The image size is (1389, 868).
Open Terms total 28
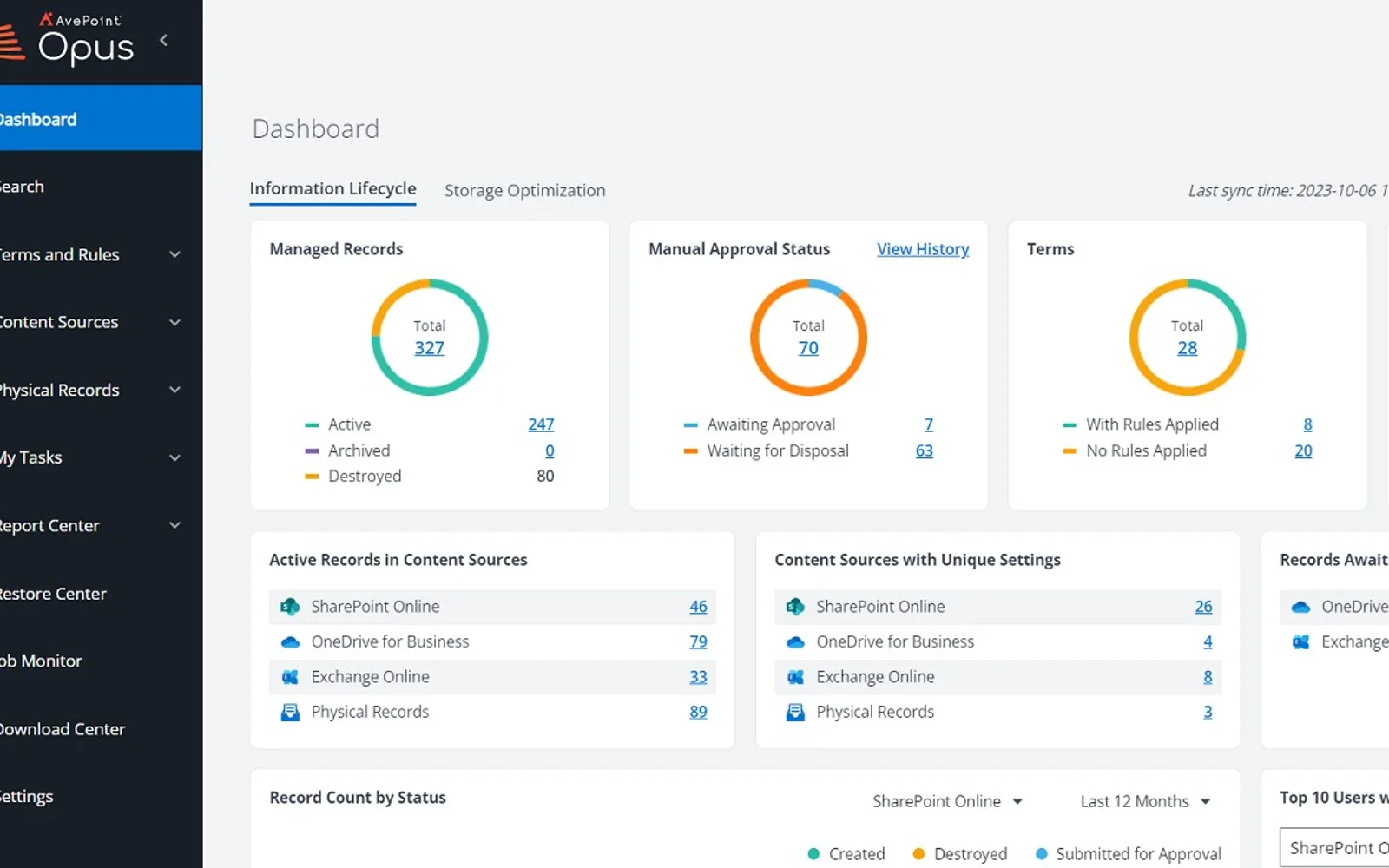1187,348
